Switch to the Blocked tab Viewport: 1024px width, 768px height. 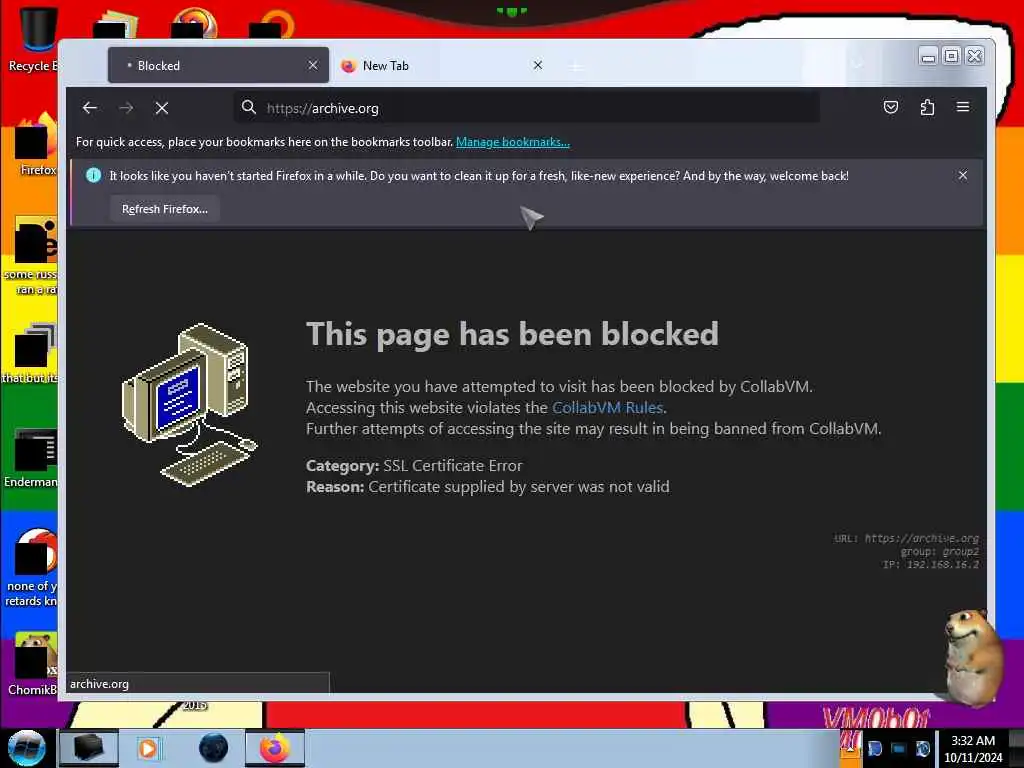pyautogui.click(x=218, y=65)
